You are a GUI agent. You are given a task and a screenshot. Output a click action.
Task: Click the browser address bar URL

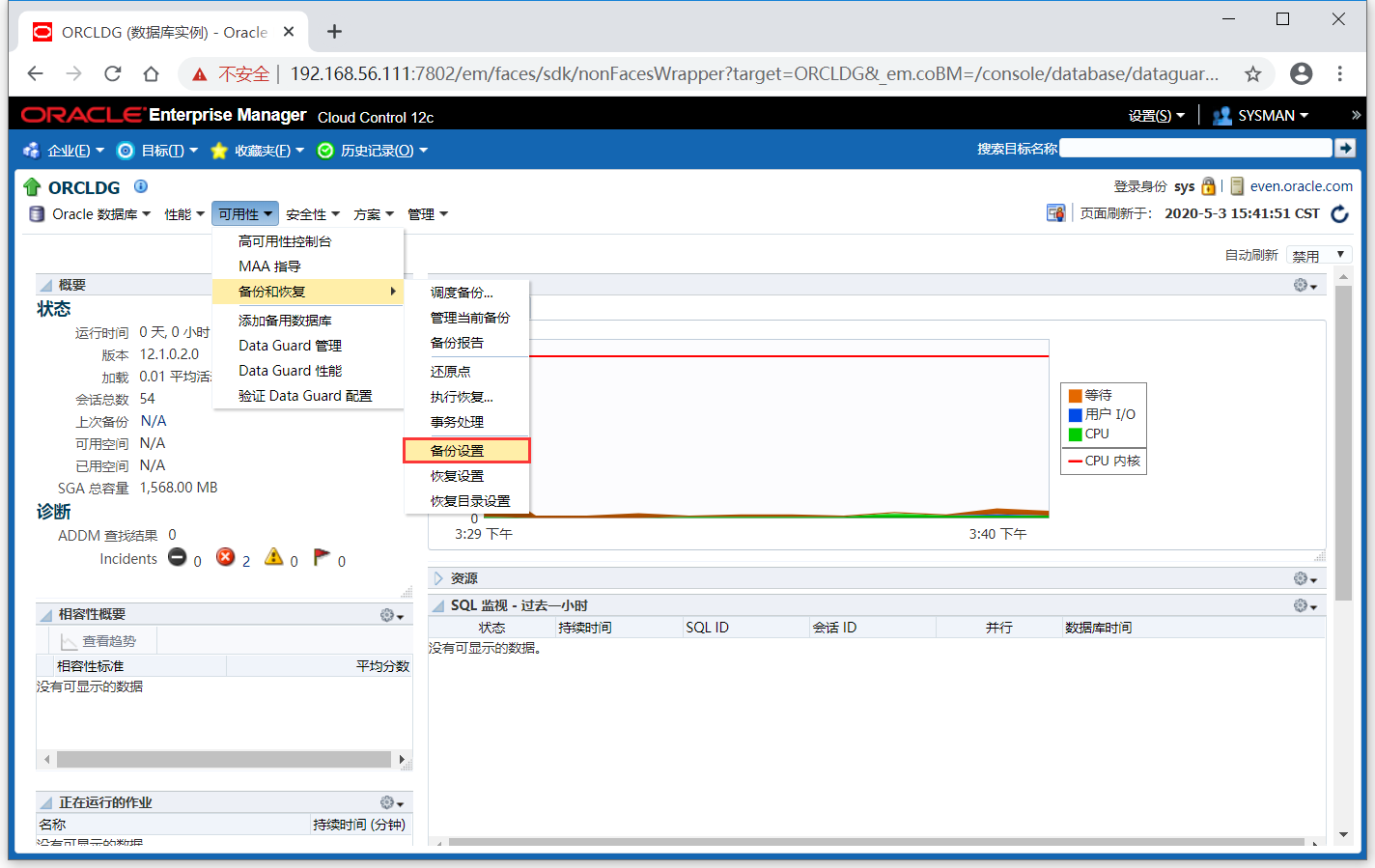click(x=754, y=73)
